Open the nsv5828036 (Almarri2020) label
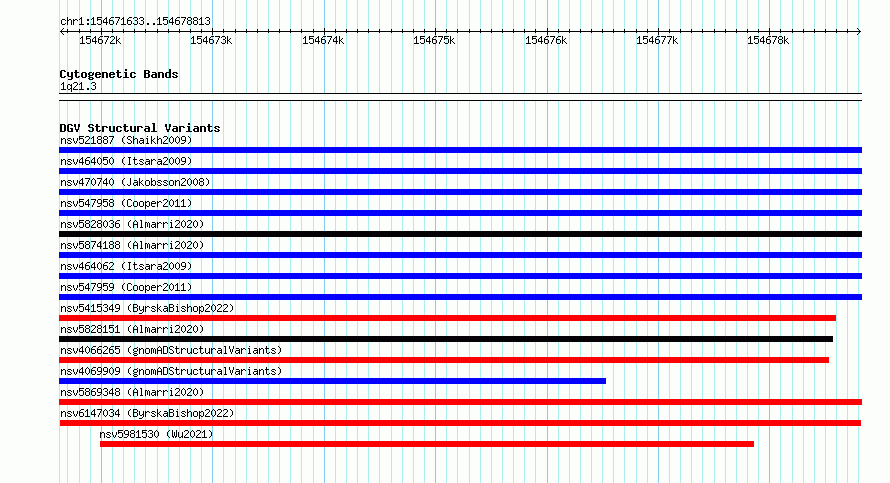Screen dimensions: 890x483 pyautogui.click(x=132, y=224)
